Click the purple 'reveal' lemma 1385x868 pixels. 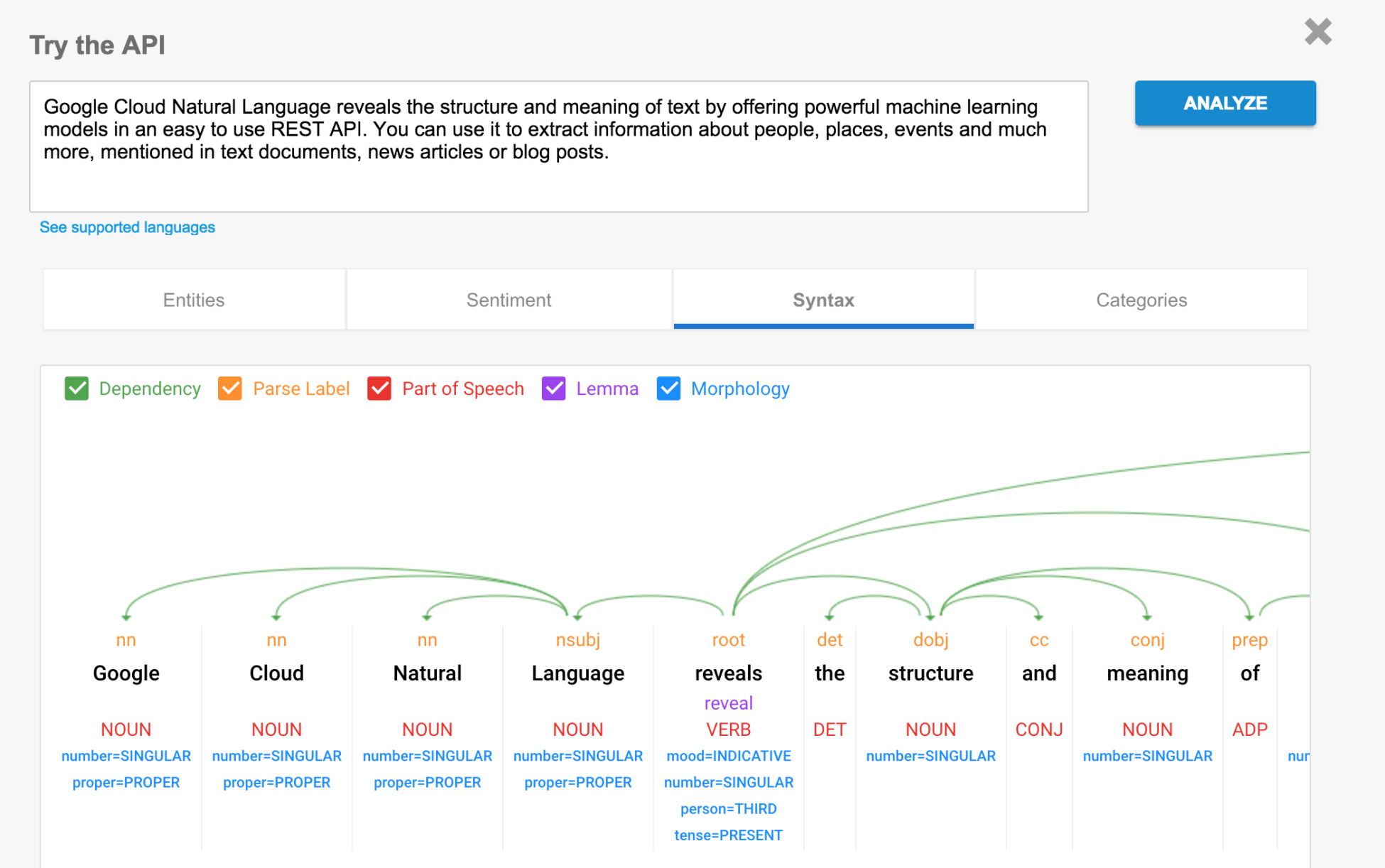728,703
